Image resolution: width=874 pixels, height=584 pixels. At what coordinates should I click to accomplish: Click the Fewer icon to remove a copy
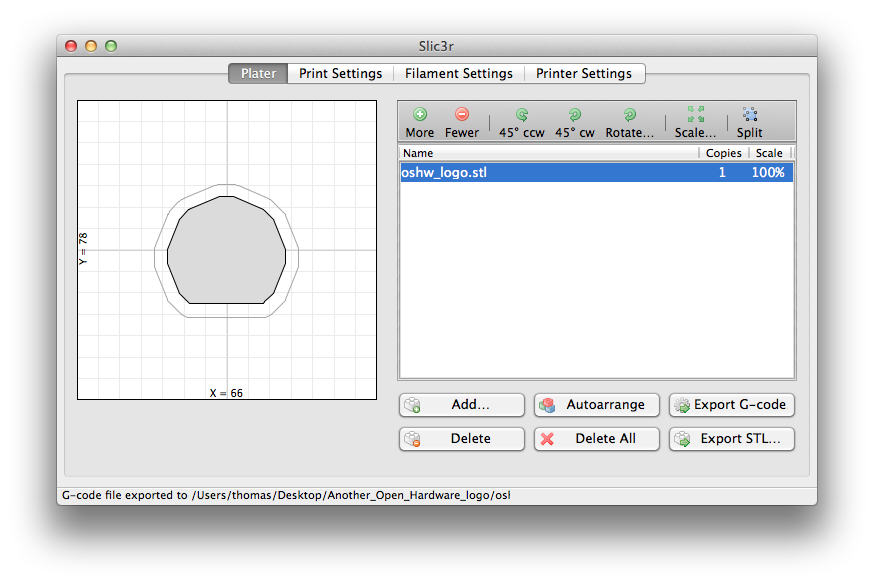(461, 121)
